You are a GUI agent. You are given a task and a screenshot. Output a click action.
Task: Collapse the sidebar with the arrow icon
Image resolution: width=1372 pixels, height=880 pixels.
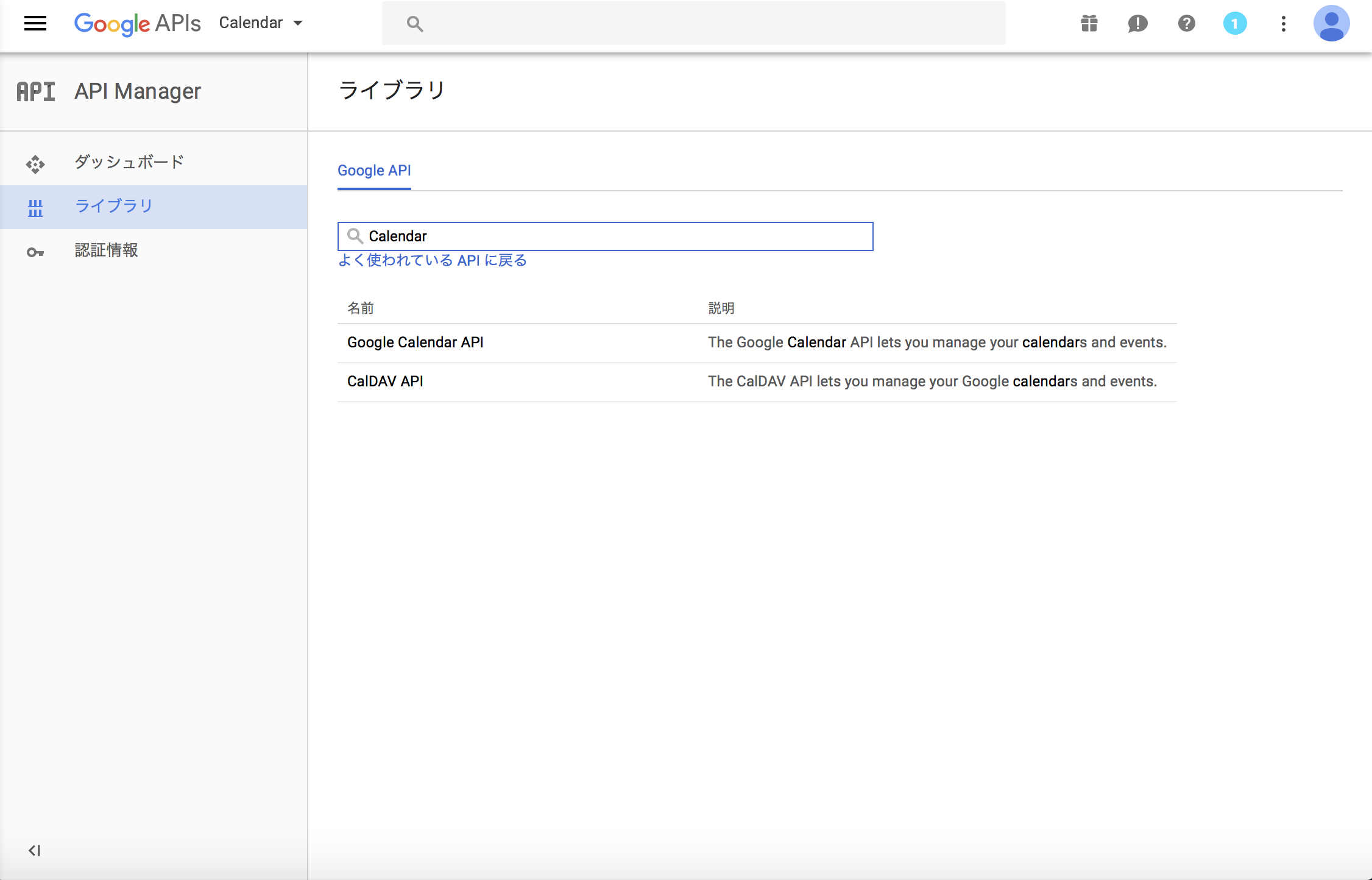coord(35,850)
